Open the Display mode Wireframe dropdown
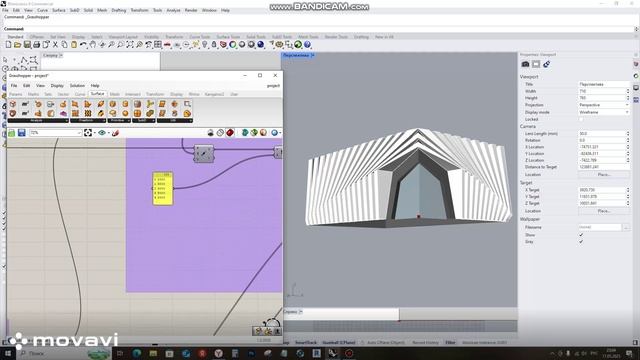640x360 pixels. [x=604, y=112]
